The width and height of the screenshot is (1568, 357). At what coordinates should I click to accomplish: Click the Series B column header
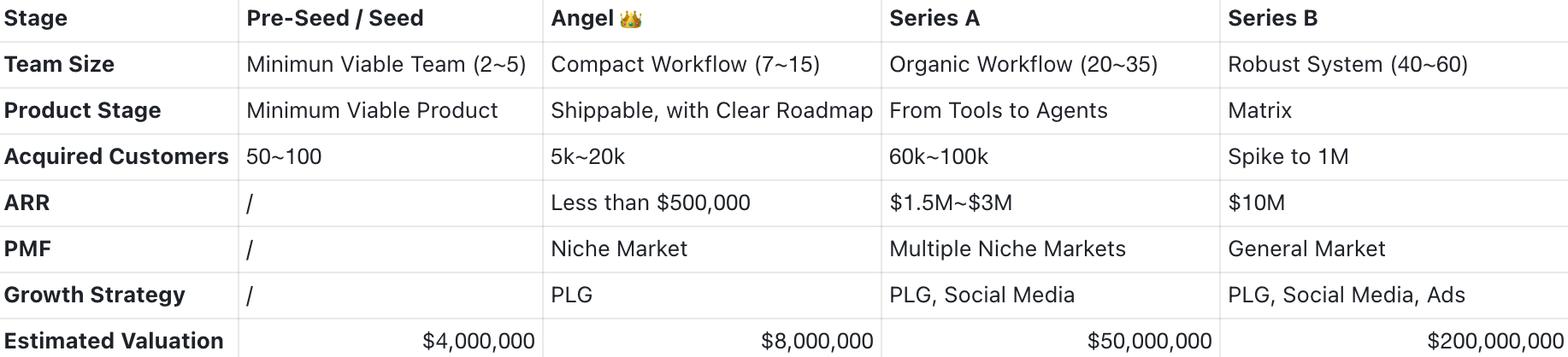pos(1394,19)
